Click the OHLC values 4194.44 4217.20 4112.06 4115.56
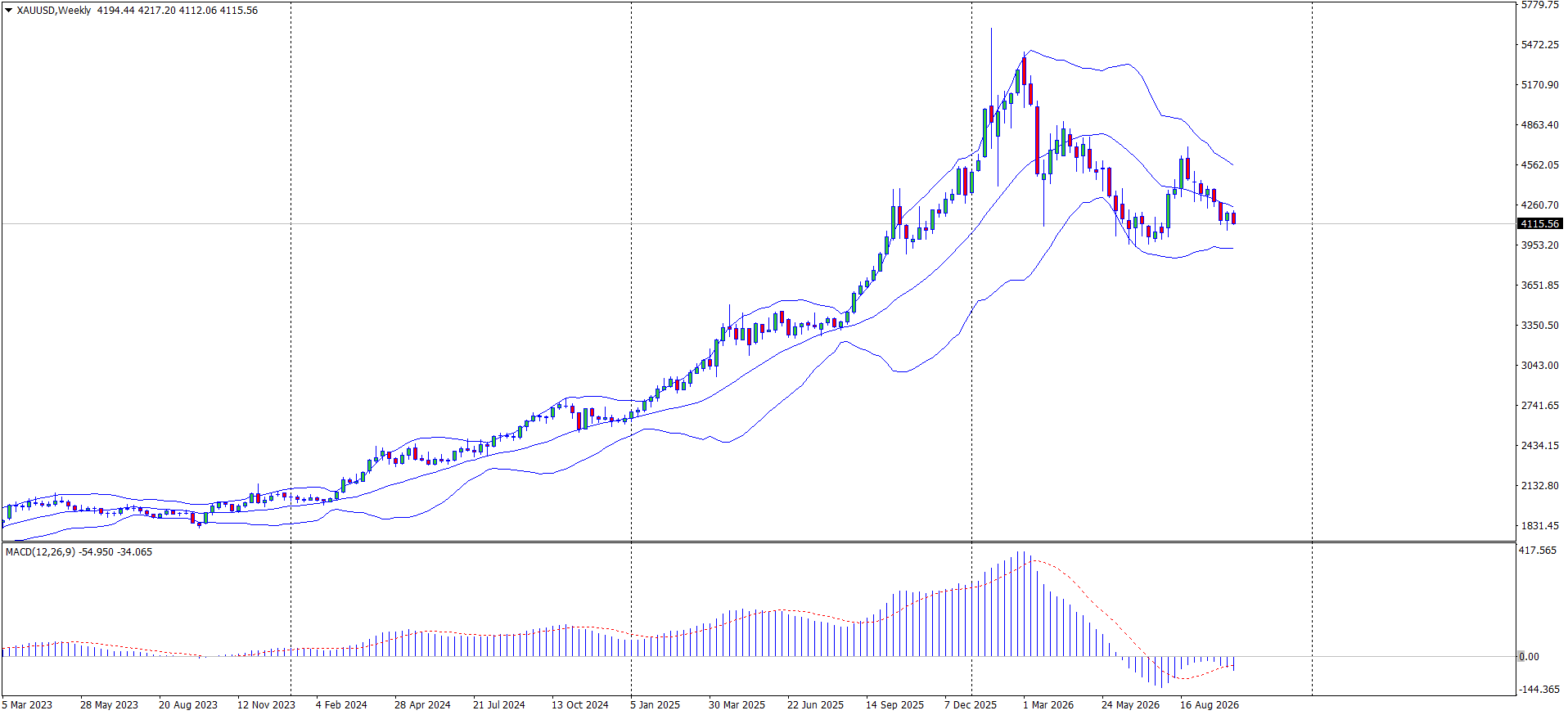The width and height of the screenshot is (1568, 715). [x=178, y=11]
